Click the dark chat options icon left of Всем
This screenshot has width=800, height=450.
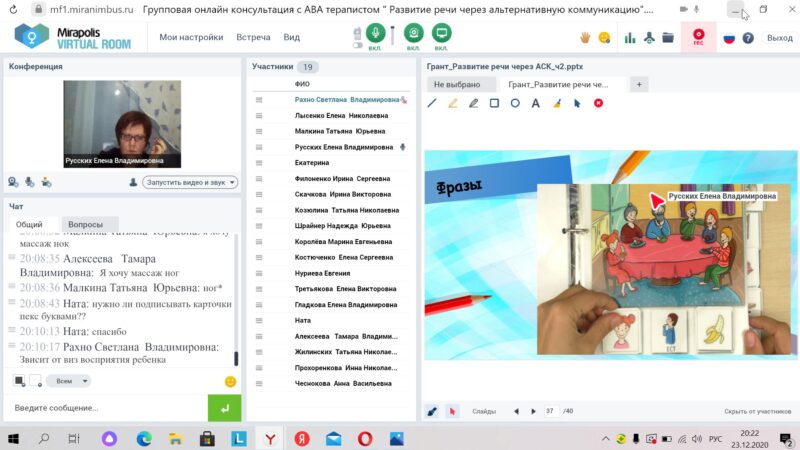[19, 381]
